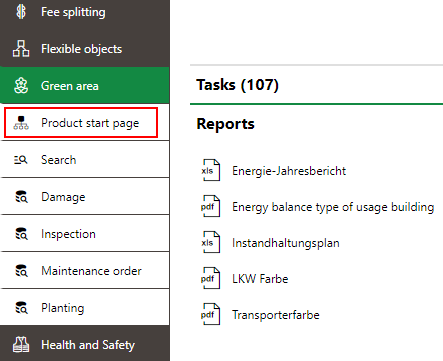The width and height of the screenshot is (443, 361).
Task: Open the LKW Farbe report
Action: (260, 279)
